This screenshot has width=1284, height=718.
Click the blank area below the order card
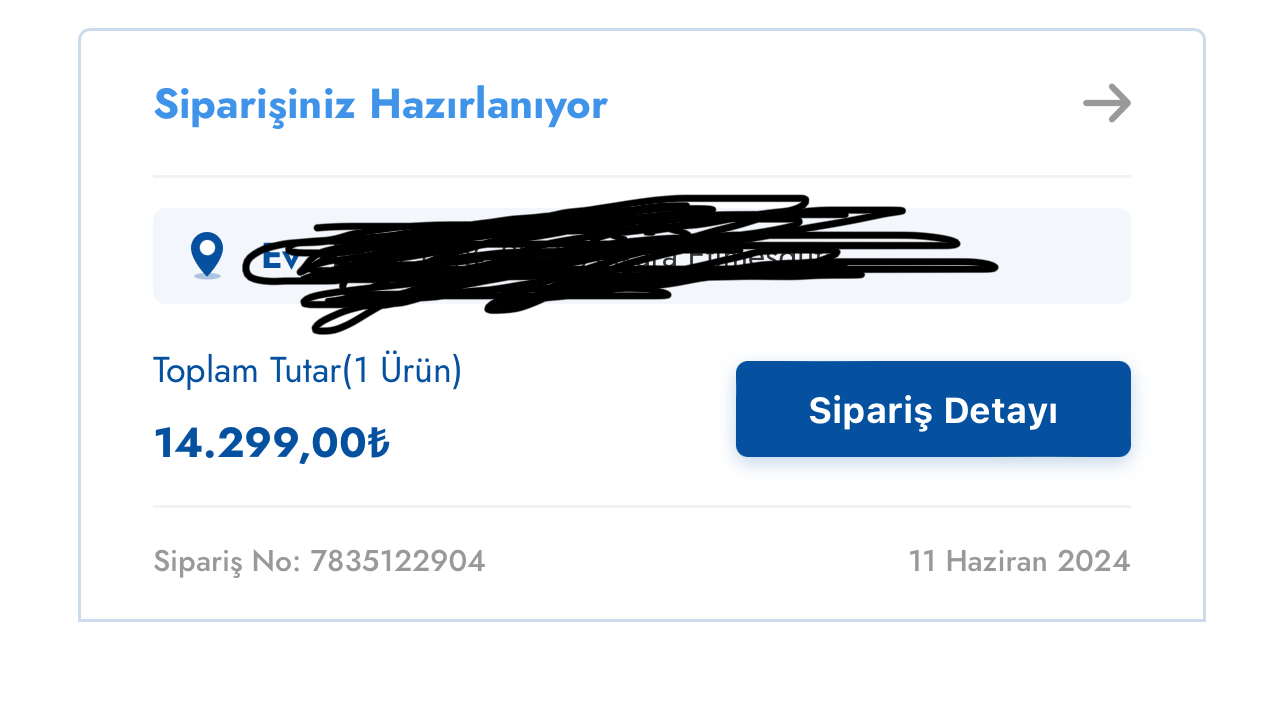tap(642, 670)
